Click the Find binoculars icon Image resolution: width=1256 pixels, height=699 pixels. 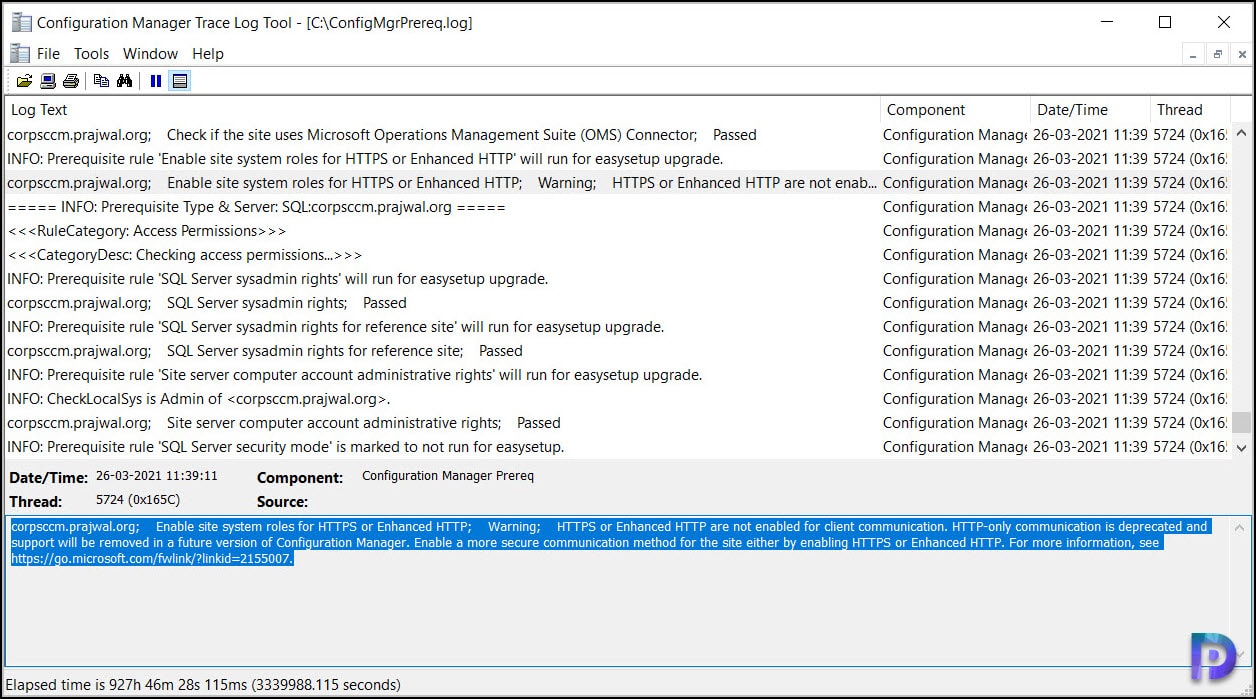125,81
